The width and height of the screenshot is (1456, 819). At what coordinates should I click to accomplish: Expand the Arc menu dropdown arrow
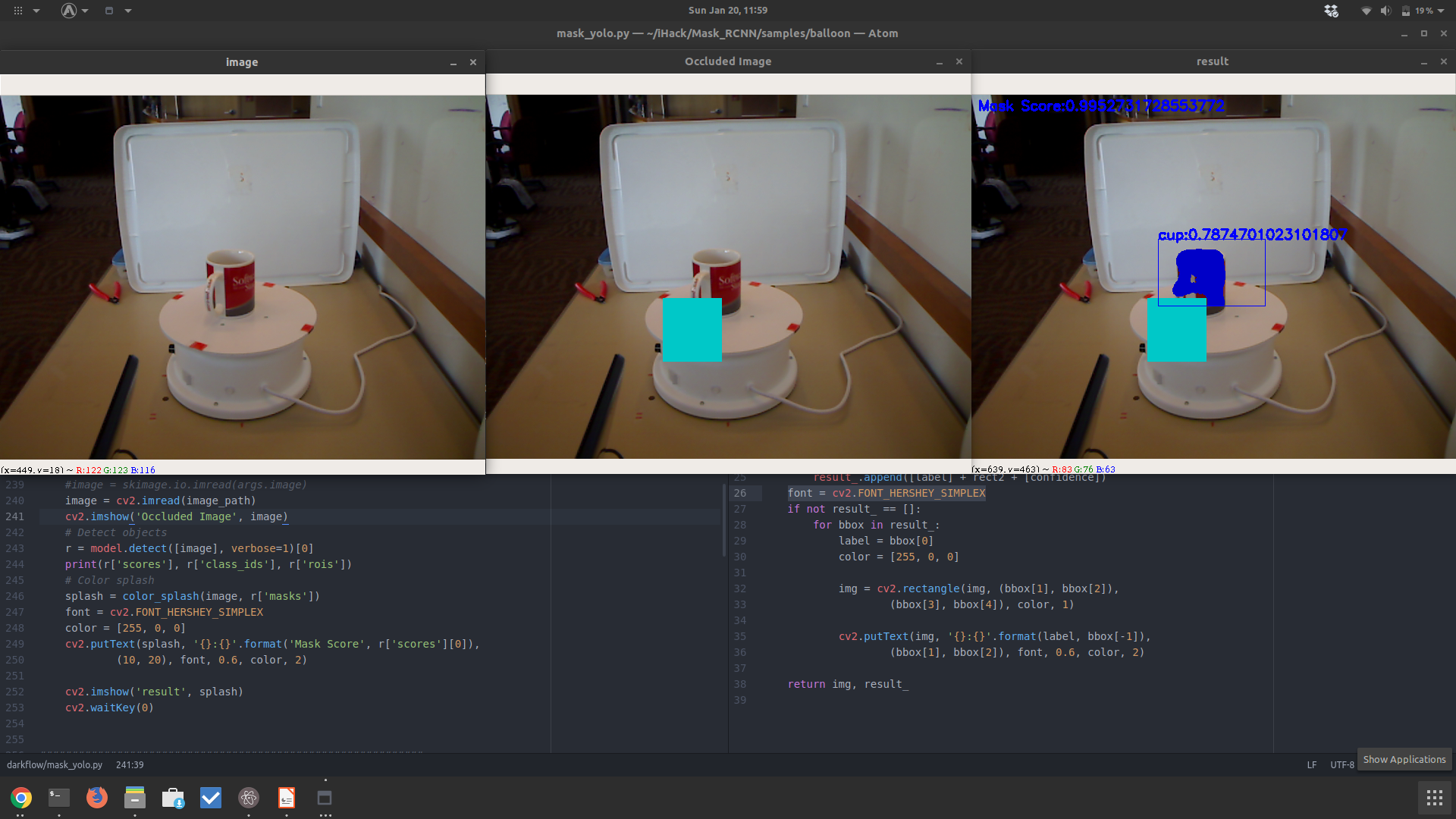coord(85,11)
